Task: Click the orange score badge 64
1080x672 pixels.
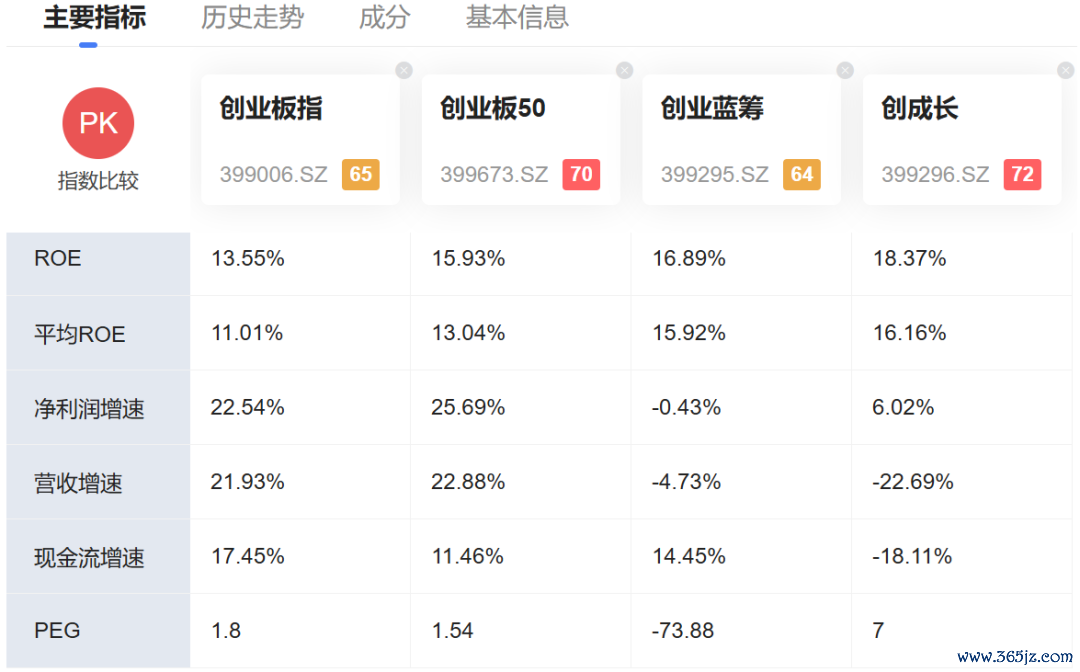Action: pyautogui.click(x=802, y=174)
